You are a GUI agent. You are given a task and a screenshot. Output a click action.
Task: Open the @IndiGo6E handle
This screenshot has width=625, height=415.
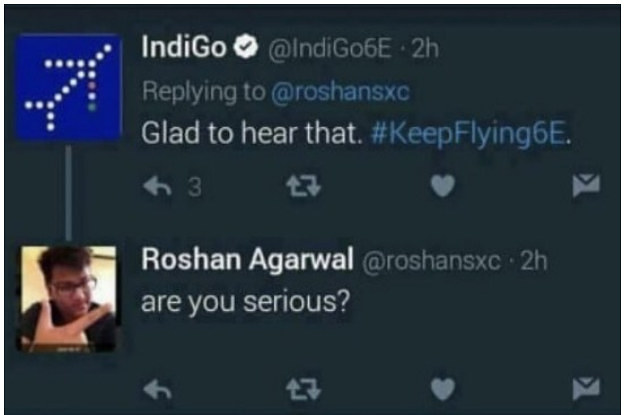(x=330, y=49)
